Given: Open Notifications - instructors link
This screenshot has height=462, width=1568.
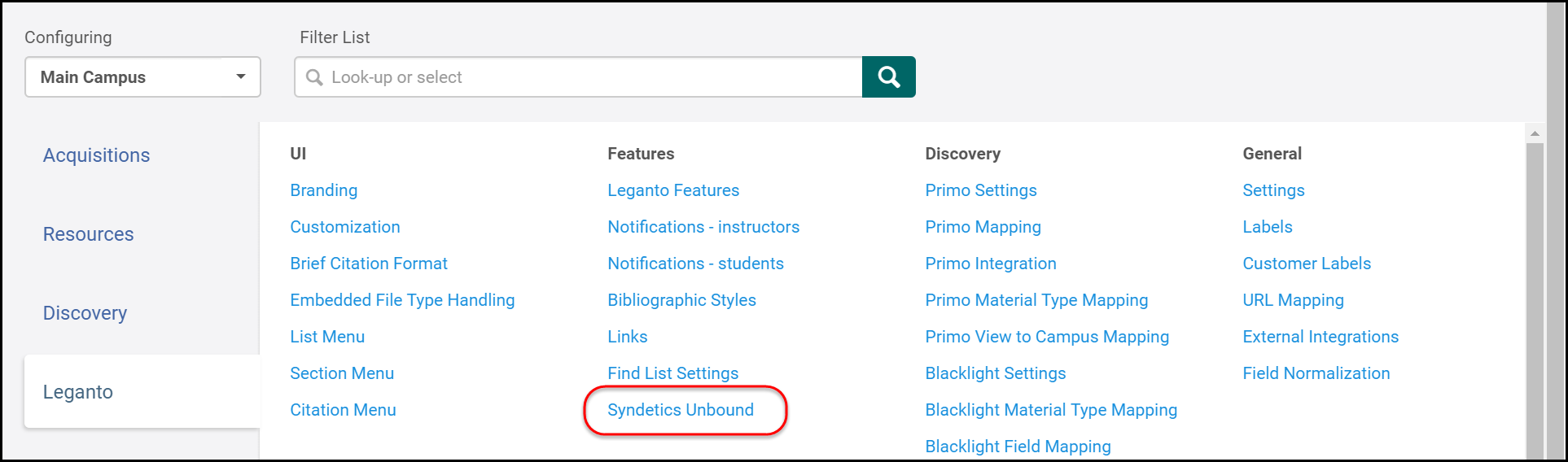Looking at the screenshot, I should (x=703, y=227).
